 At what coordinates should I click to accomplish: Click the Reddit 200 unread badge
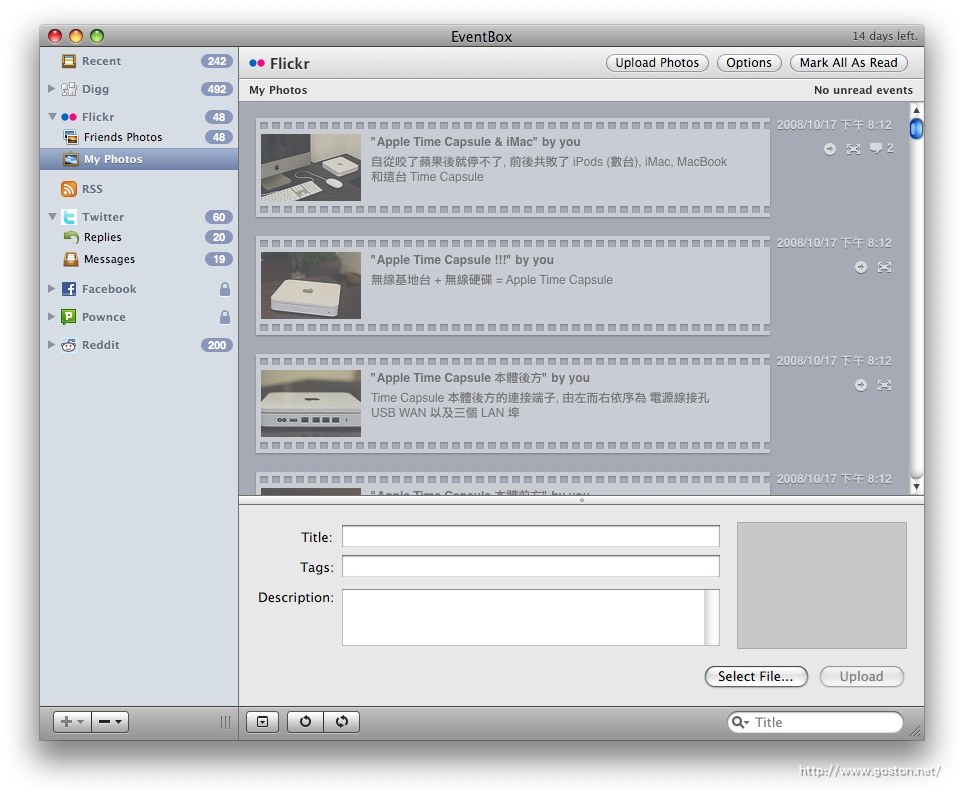[217, 346]
